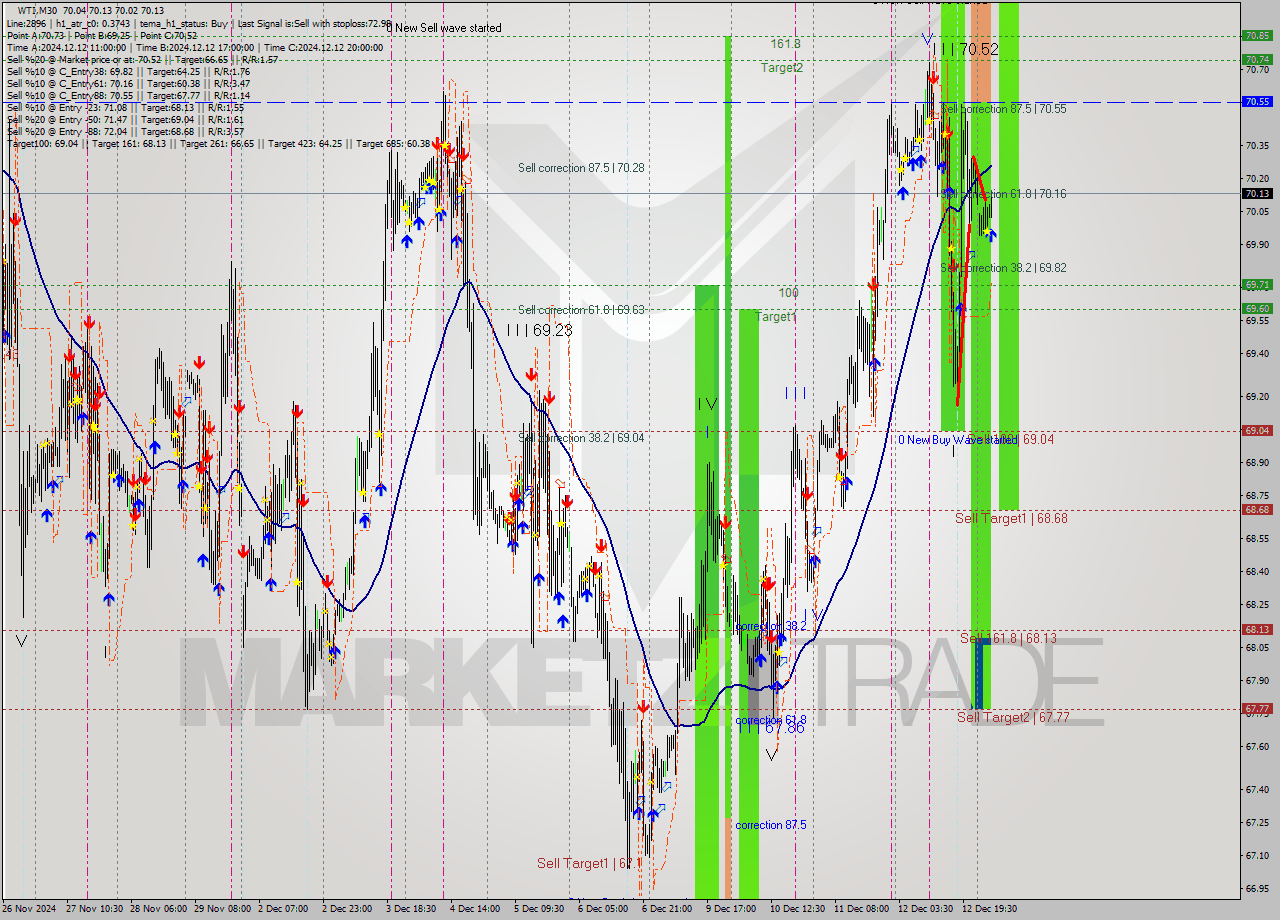Click the 'Sell correction 38.2 | 69.82' label

(1003, 268)
